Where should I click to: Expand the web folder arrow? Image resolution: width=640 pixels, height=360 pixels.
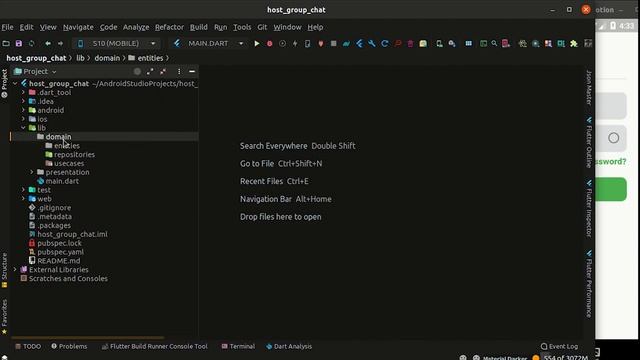(x=23, y=199)
